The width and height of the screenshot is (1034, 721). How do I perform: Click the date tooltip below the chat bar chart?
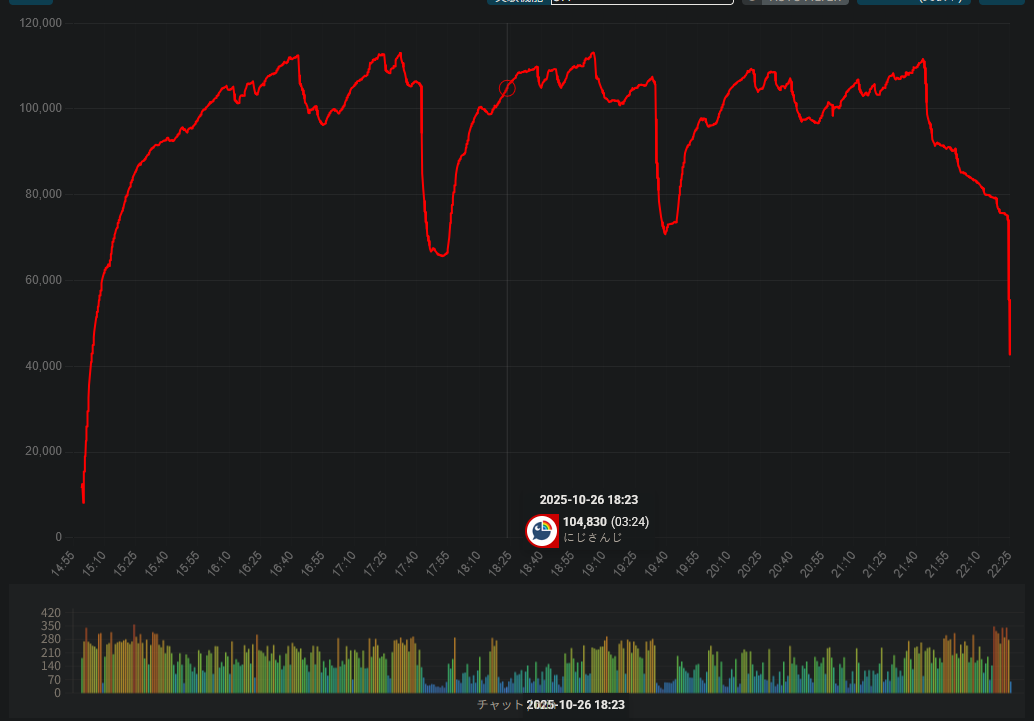click(x=576, y=705)
